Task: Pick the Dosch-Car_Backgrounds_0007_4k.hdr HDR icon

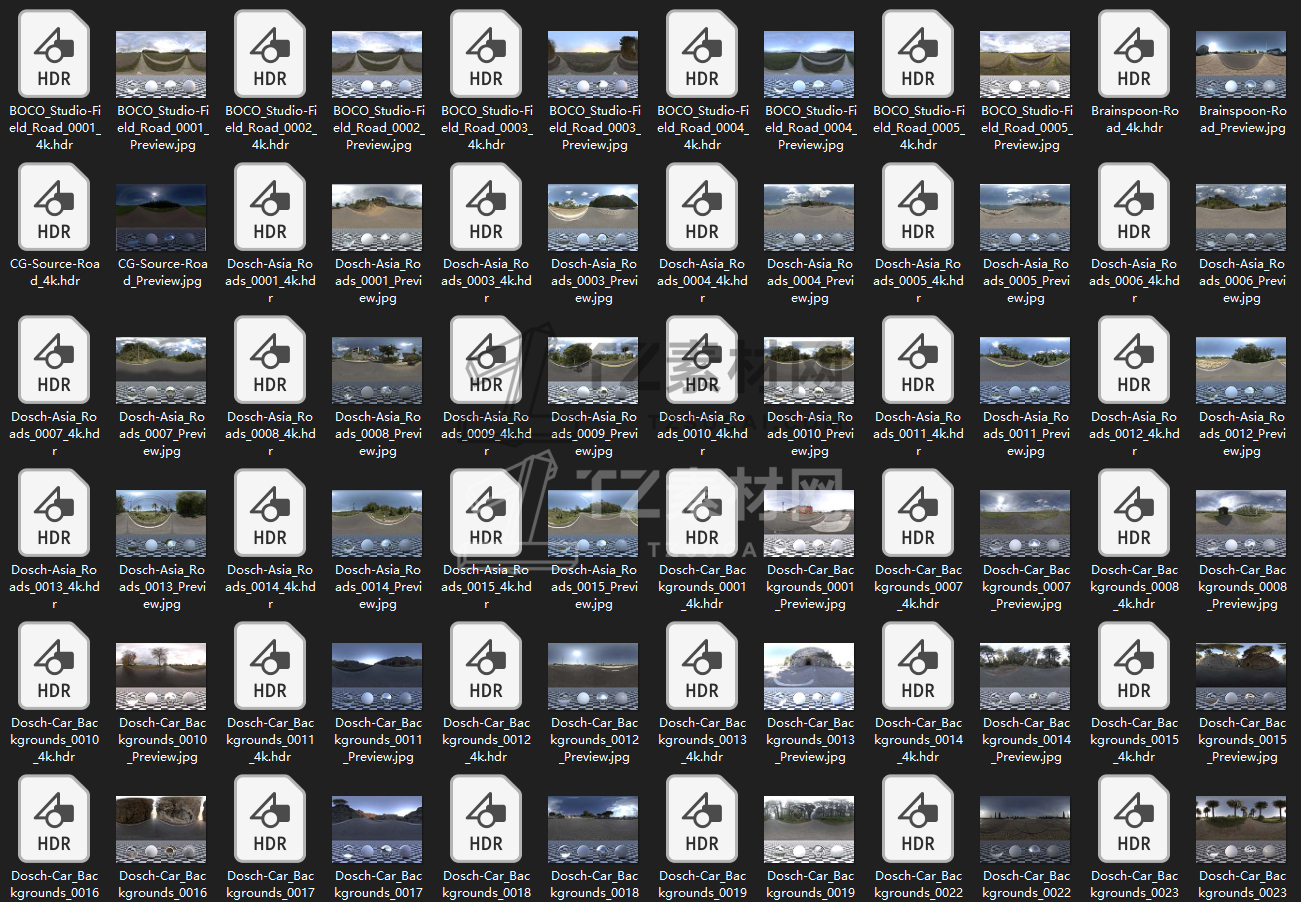Action: coord(918,514)
